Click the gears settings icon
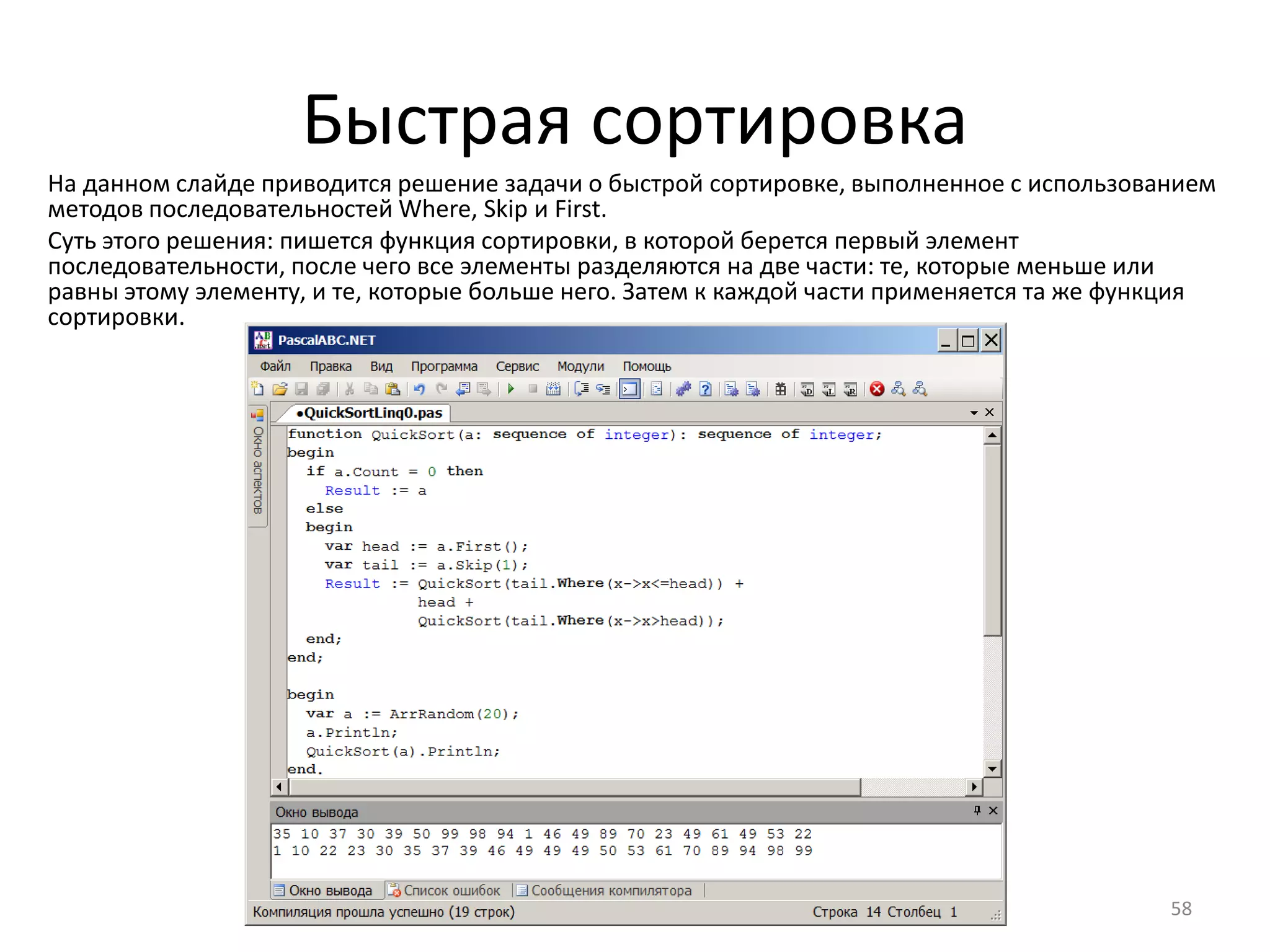Screen dimensions: 1270x952 click(x=683, y=389)
